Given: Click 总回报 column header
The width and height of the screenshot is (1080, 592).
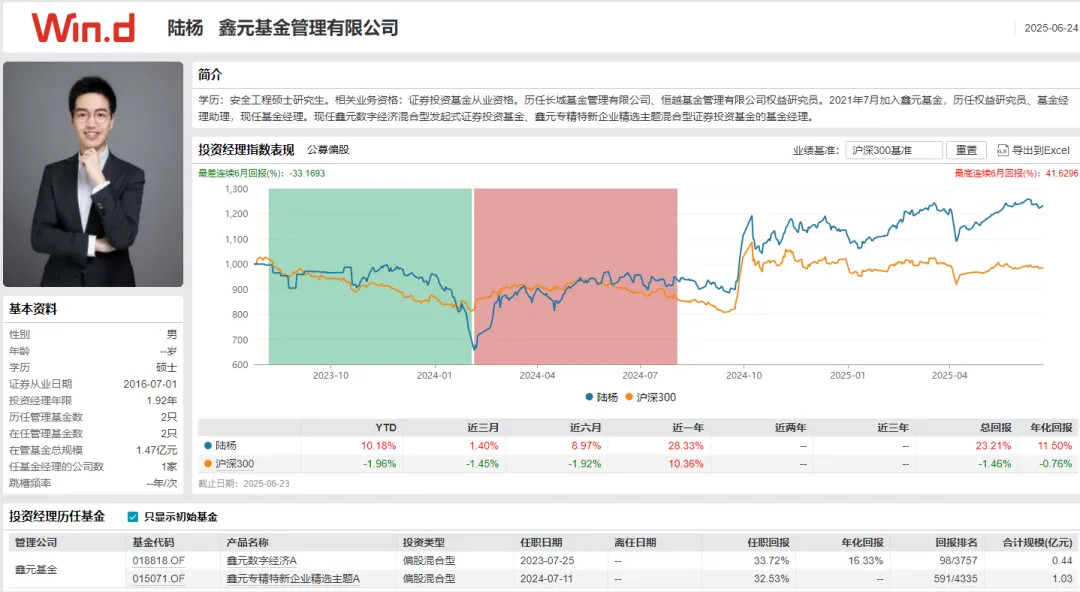Looking at the screenshot, I should [x=996, y=427].
